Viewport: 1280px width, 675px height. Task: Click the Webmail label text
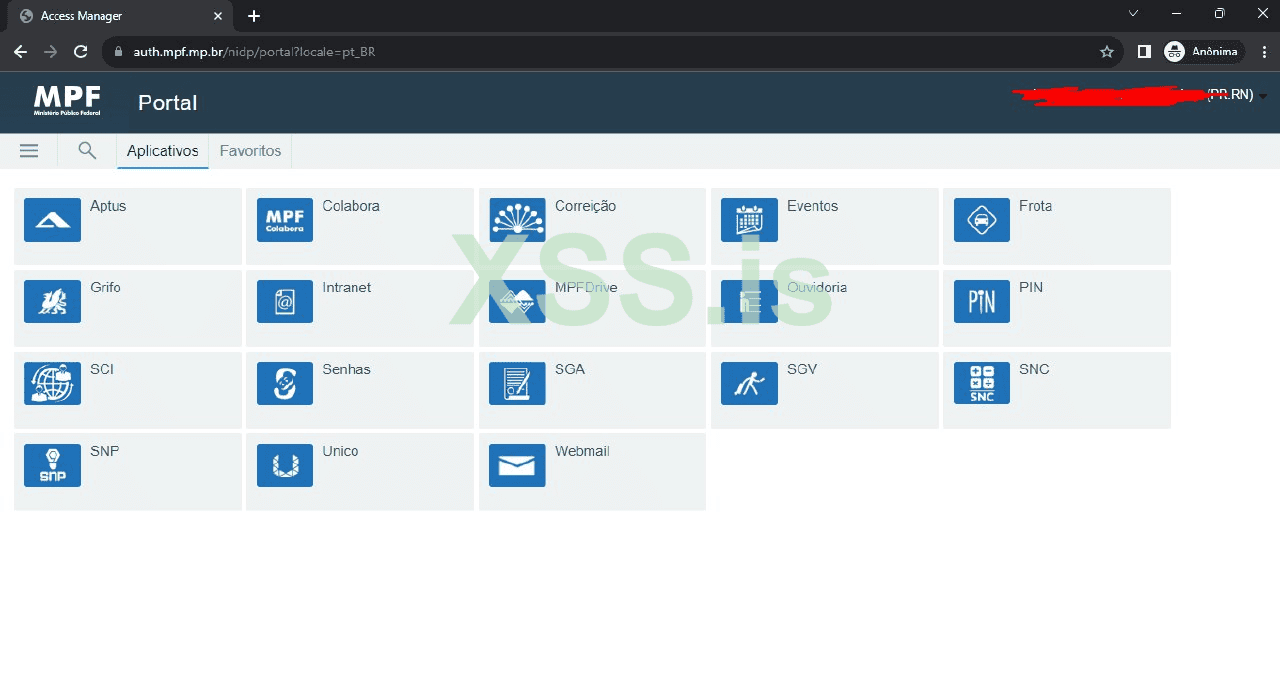[582, 451]
